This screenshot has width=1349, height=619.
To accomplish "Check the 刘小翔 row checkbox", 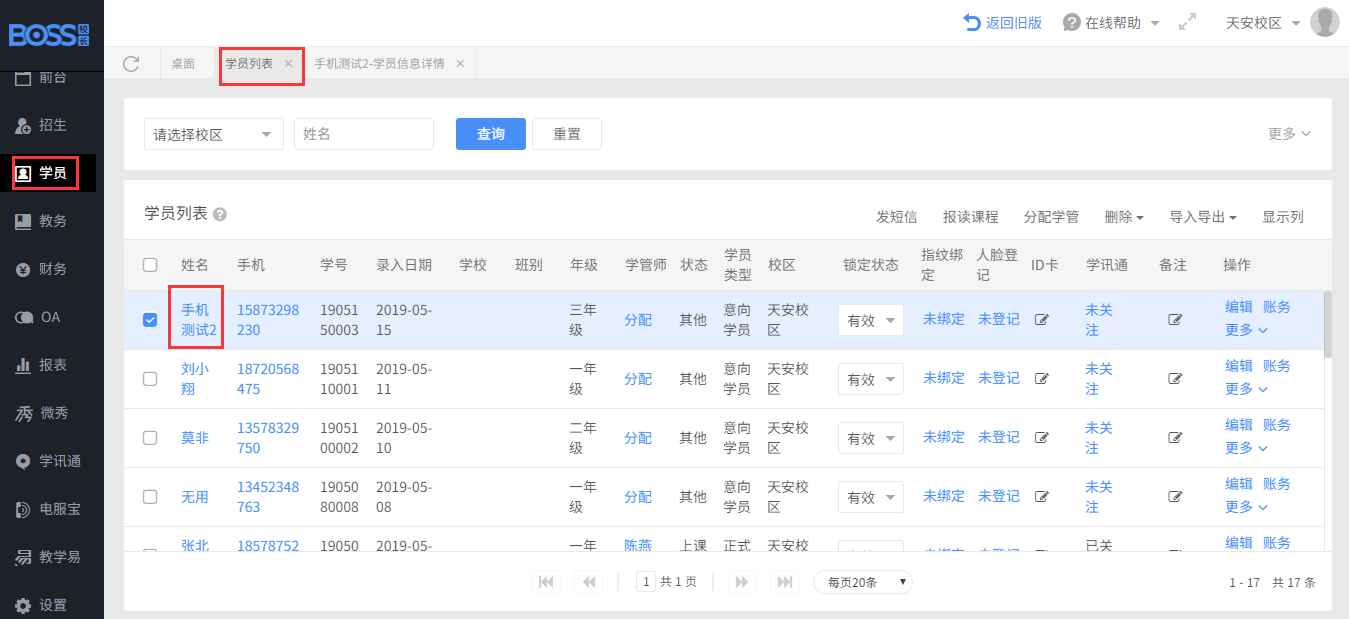I will [150, 379].
